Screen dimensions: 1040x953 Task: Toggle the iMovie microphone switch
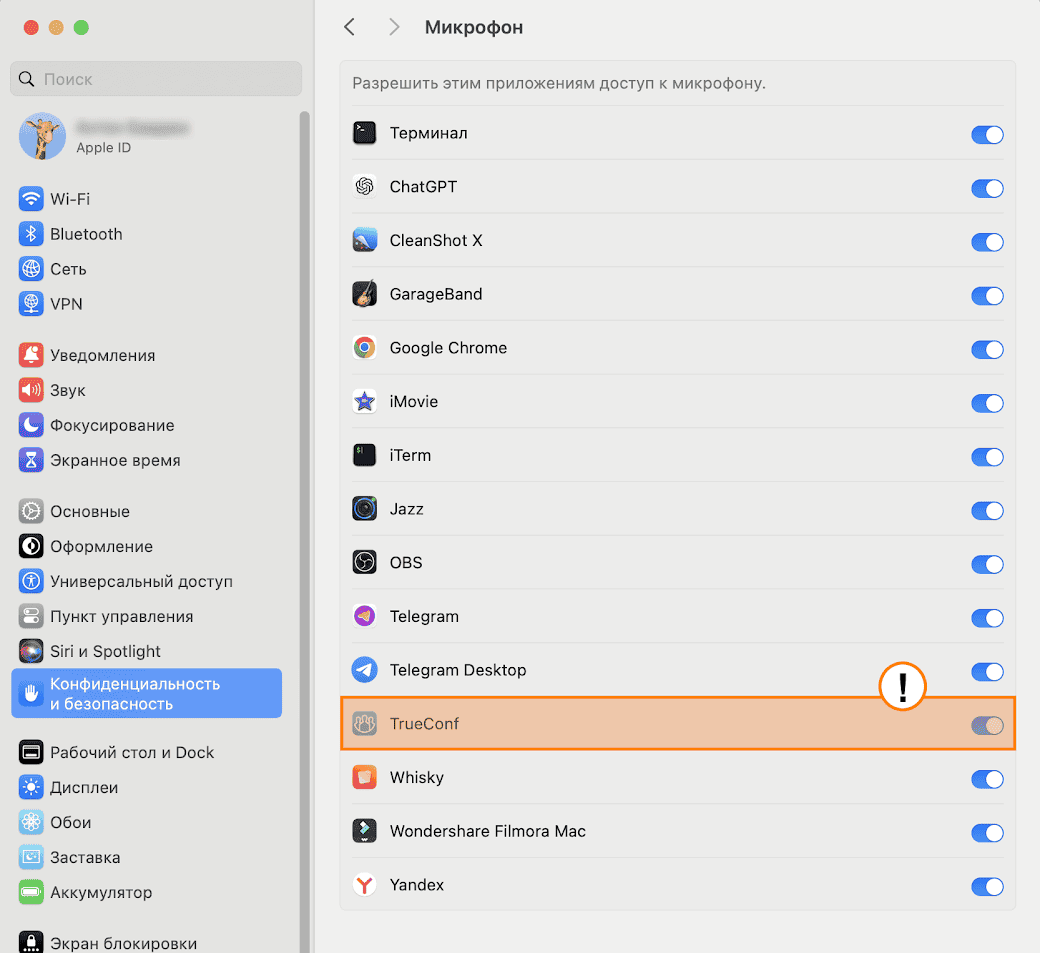pyautogui.click(x=987, y=403)
